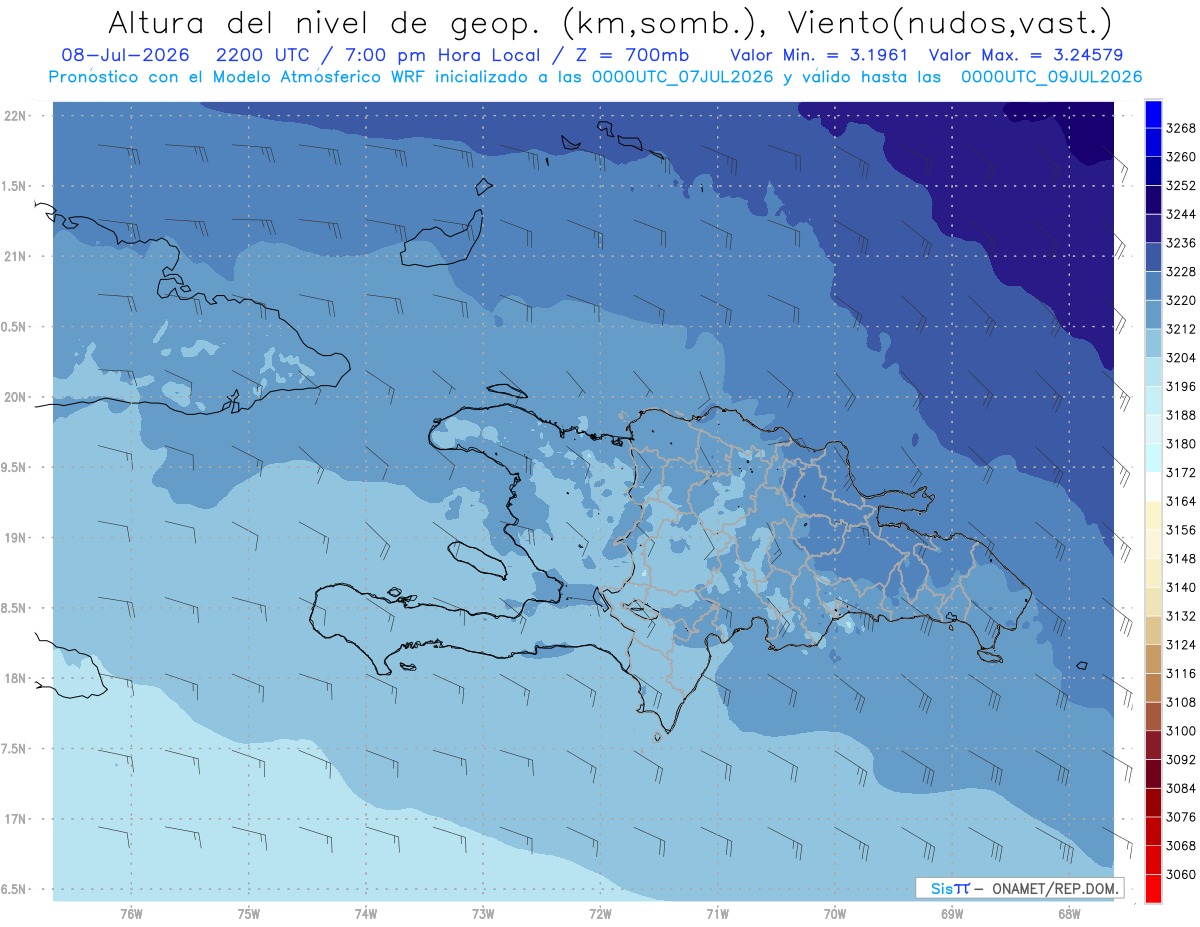Click the 3252 colorbar value label
This screenshot has width=1200, height=927.
1180,185
